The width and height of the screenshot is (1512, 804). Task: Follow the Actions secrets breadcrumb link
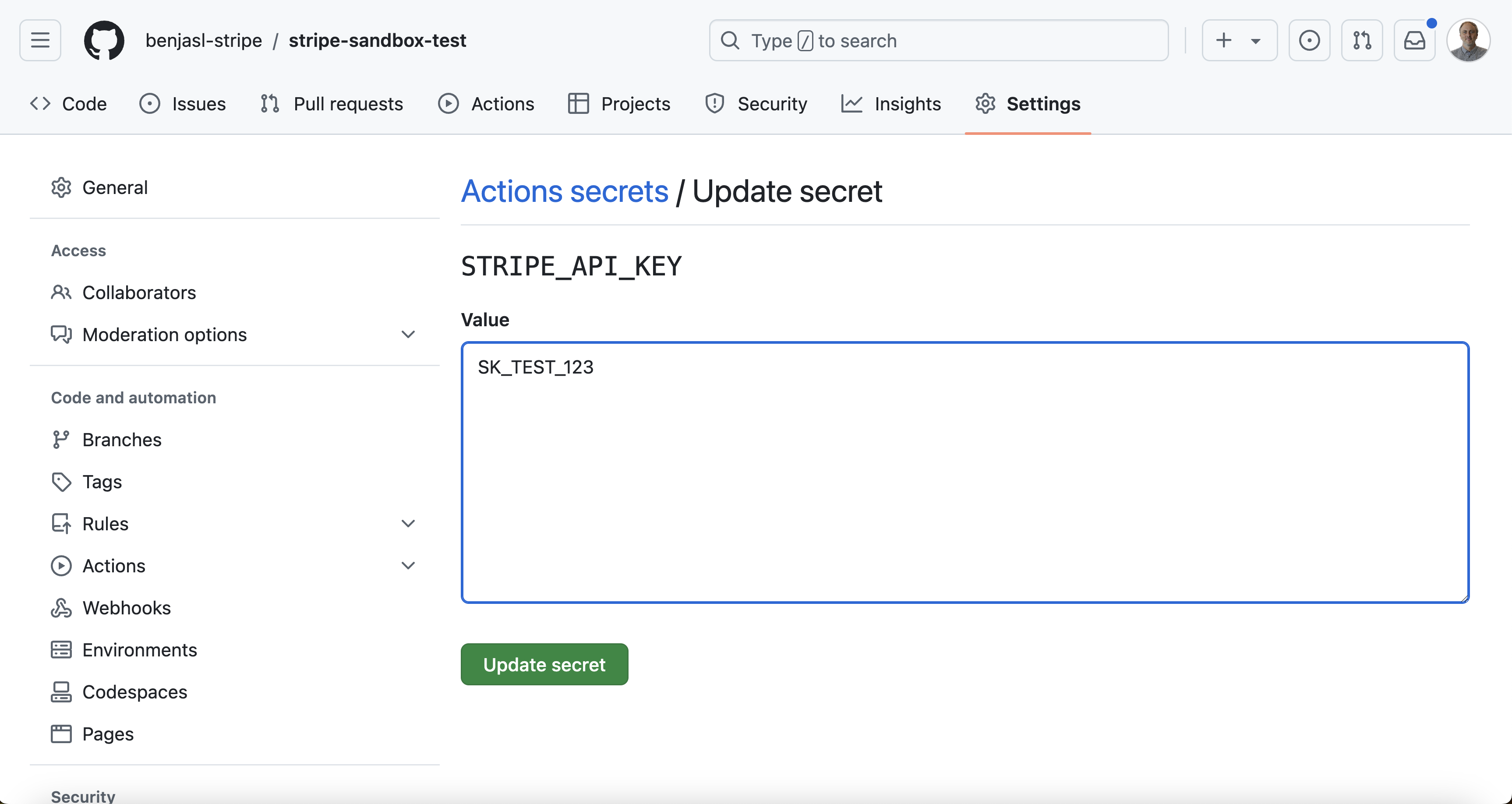click(x=564, y=191)
